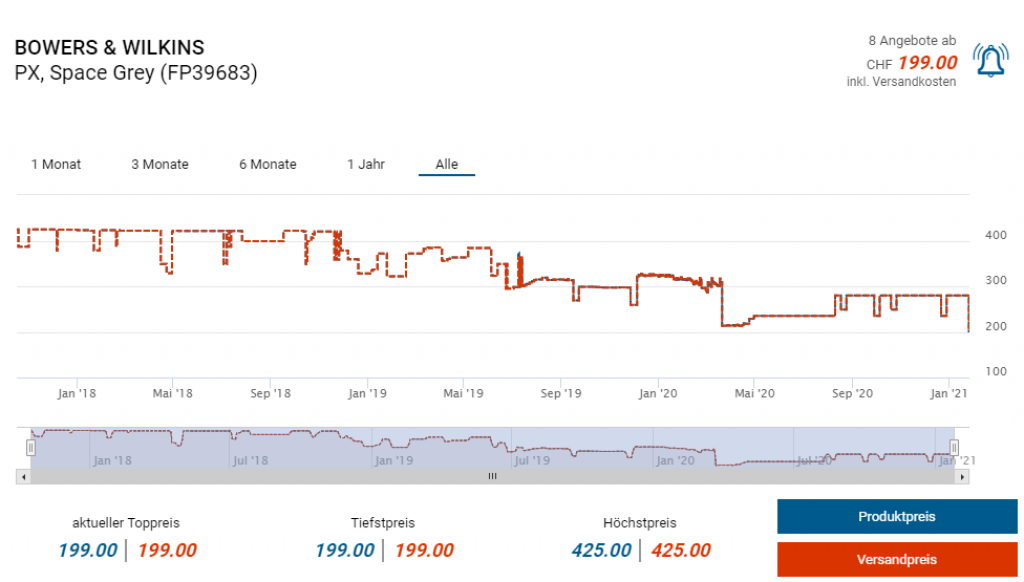The image size is (1024, 582).
Task: Select the Alle time range tab
Action: click(446, 164)
